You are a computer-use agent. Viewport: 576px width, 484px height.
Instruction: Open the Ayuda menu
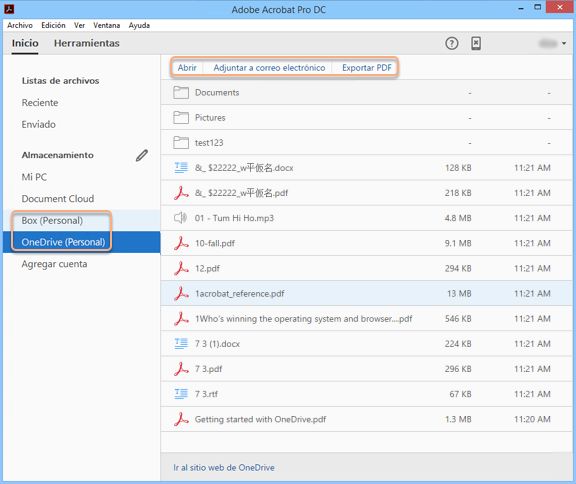[x=139, y=25]
